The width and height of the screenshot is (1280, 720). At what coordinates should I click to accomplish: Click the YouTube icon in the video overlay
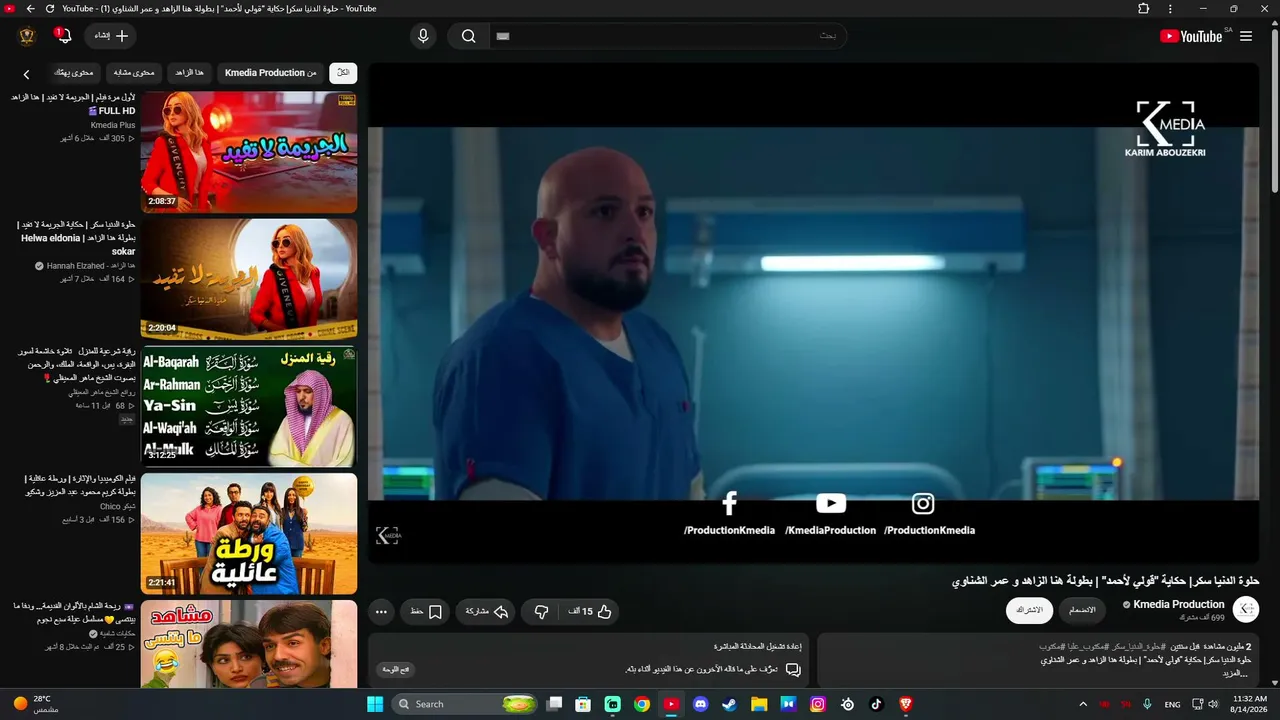pos(830,504)
